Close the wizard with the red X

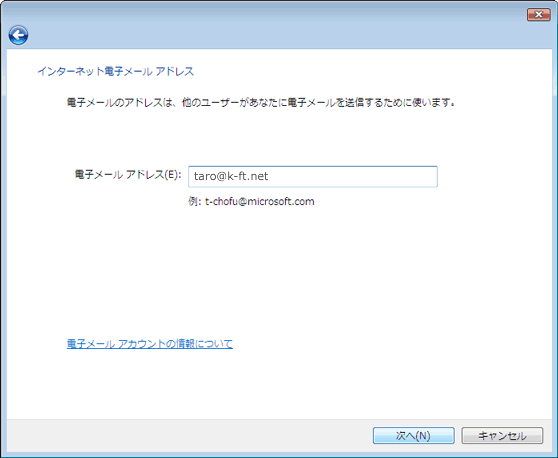click(x=538, y=15)
